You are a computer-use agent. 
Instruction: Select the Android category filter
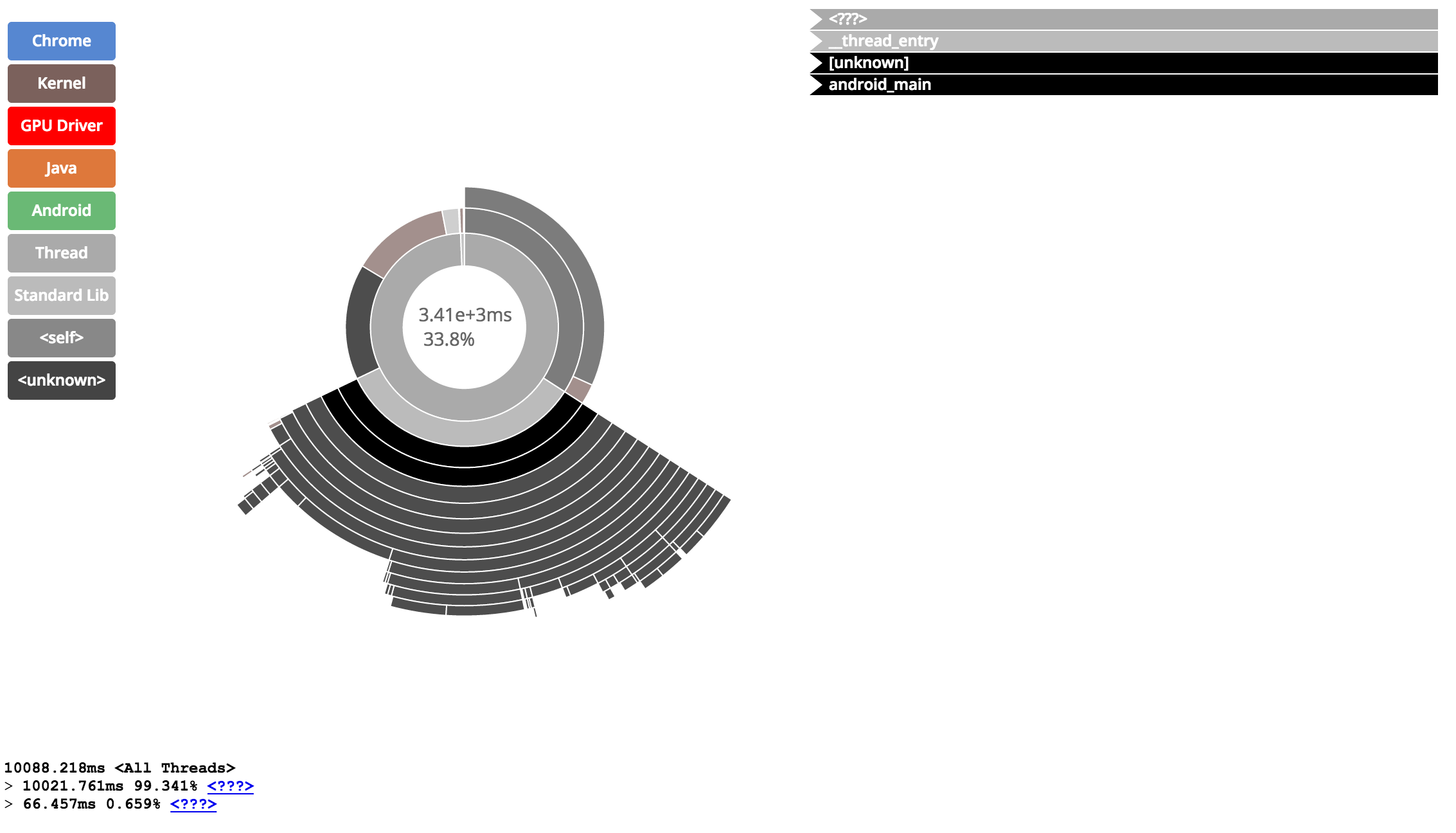[61, 210]
